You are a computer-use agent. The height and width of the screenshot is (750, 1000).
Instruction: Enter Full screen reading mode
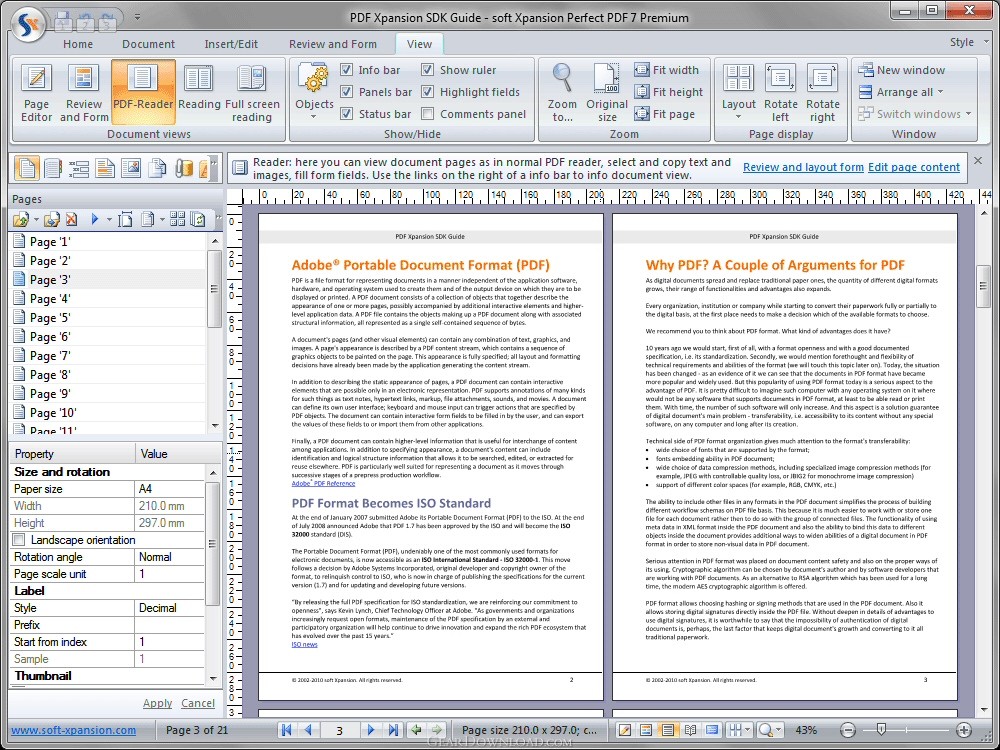(x=252, y=93)
